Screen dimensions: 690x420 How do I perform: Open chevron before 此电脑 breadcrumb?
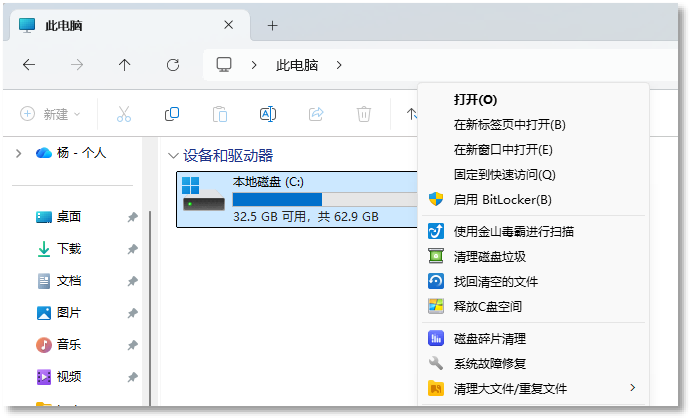254,65
